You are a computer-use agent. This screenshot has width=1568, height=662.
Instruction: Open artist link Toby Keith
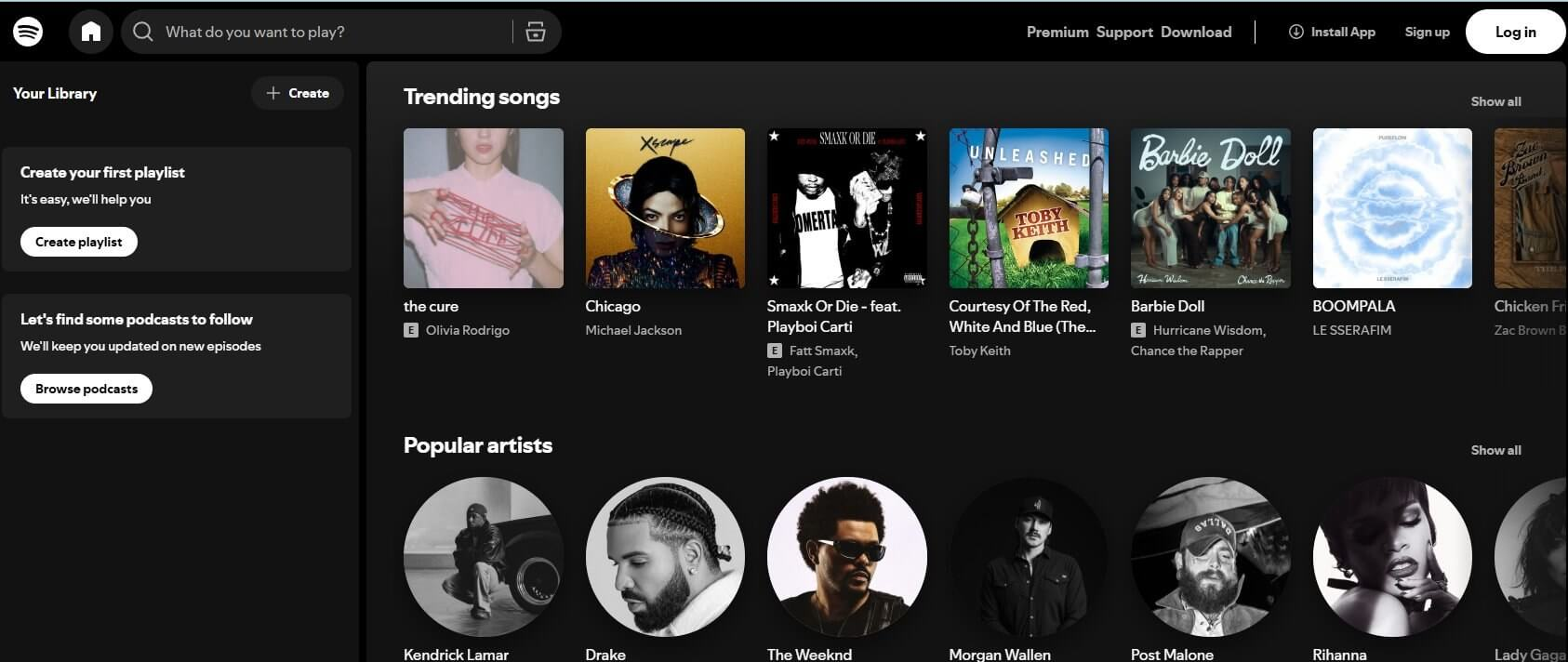tap(979, 351)
